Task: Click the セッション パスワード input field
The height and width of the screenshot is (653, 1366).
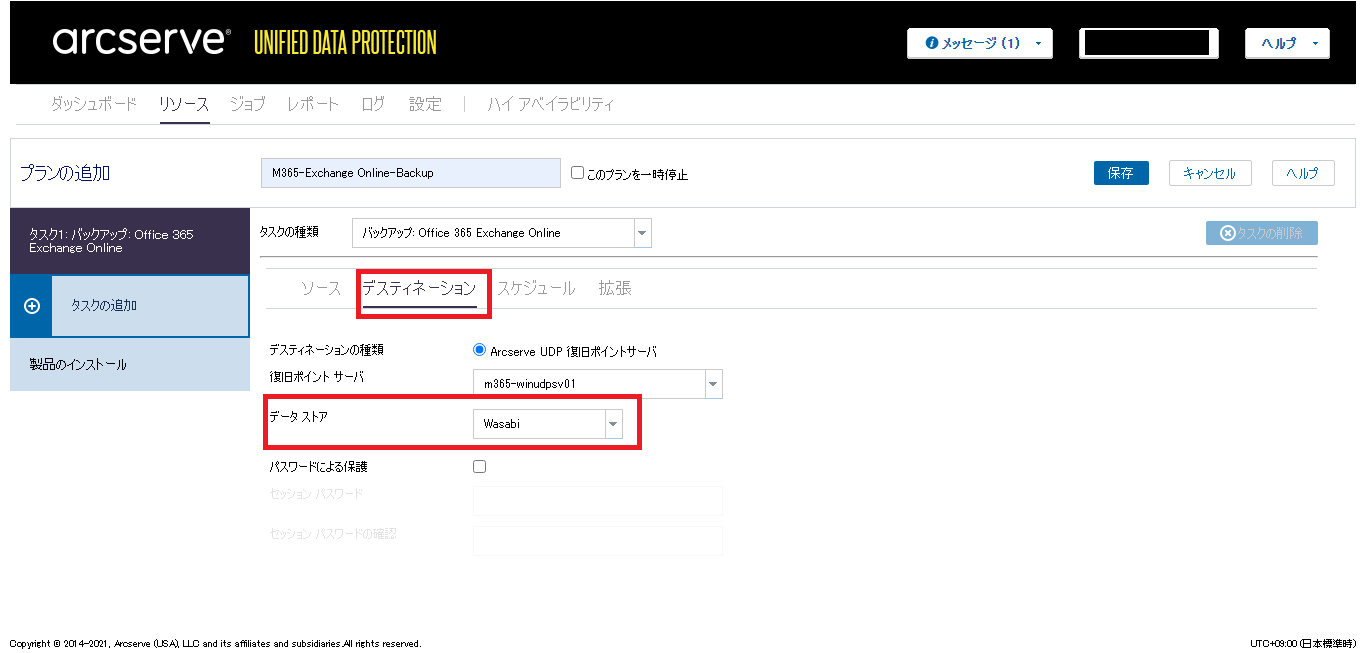Action: pyautogui.click(x=598, y=501)
